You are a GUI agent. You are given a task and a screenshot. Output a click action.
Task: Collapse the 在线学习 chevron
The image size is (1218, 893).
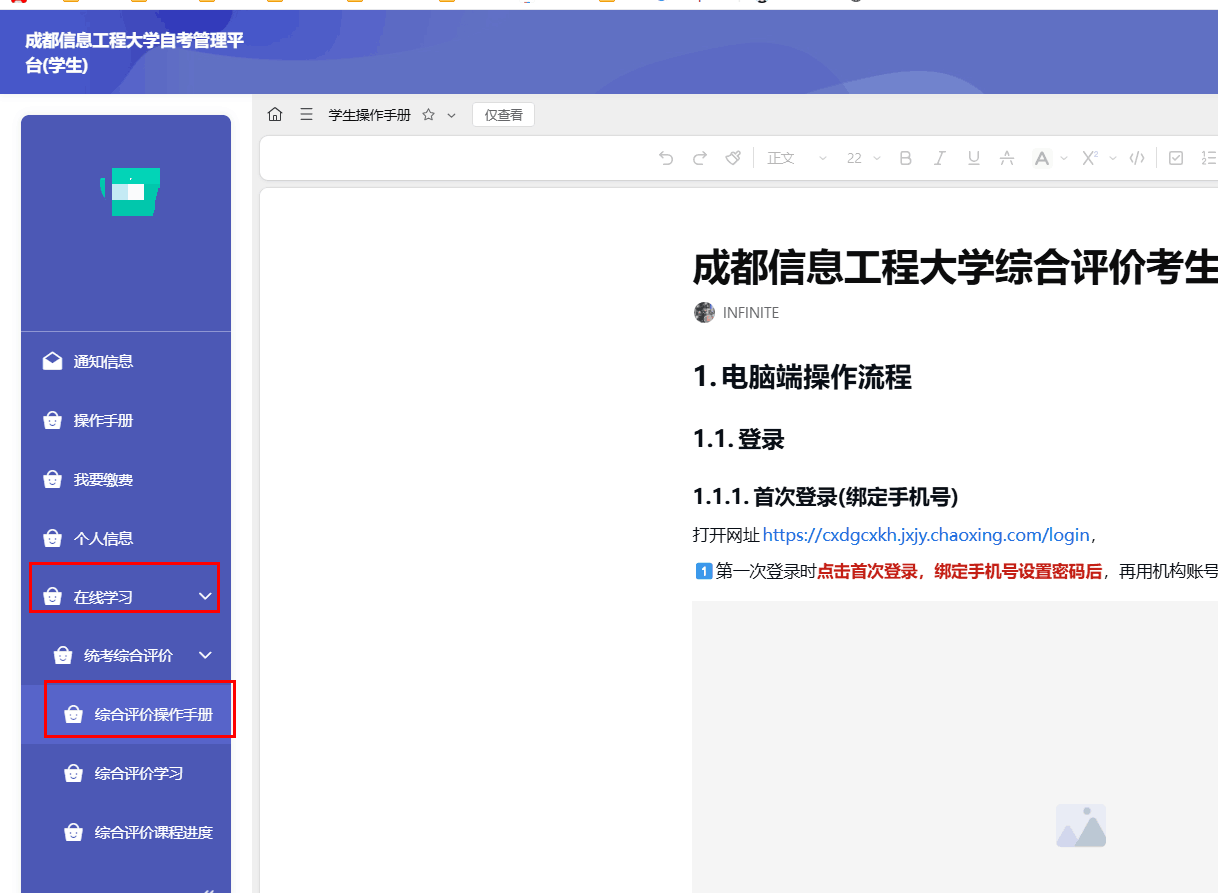pos(206,596)
